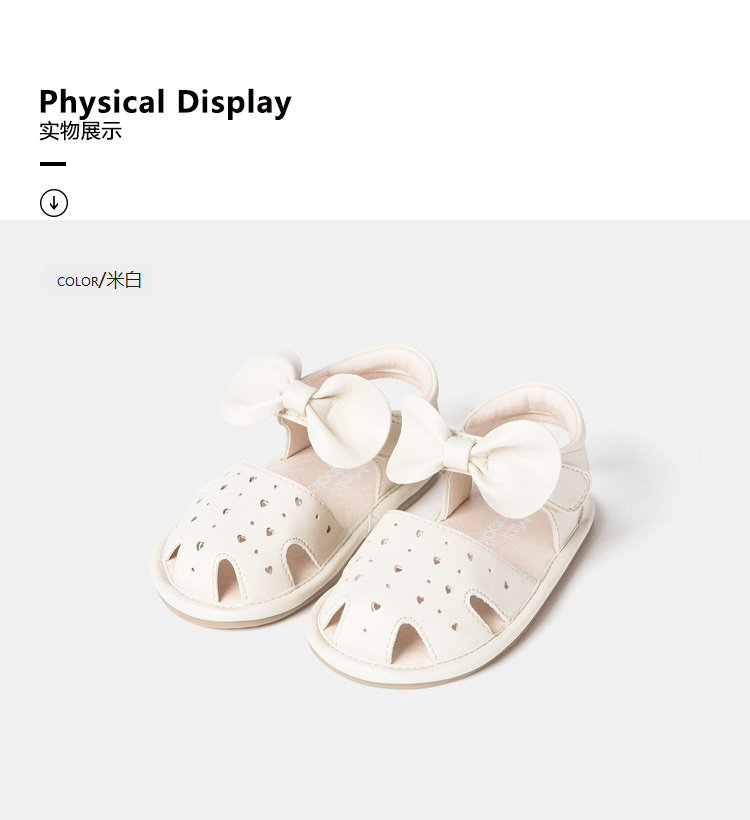Click the short black divider bar

(x=53, y=164)
